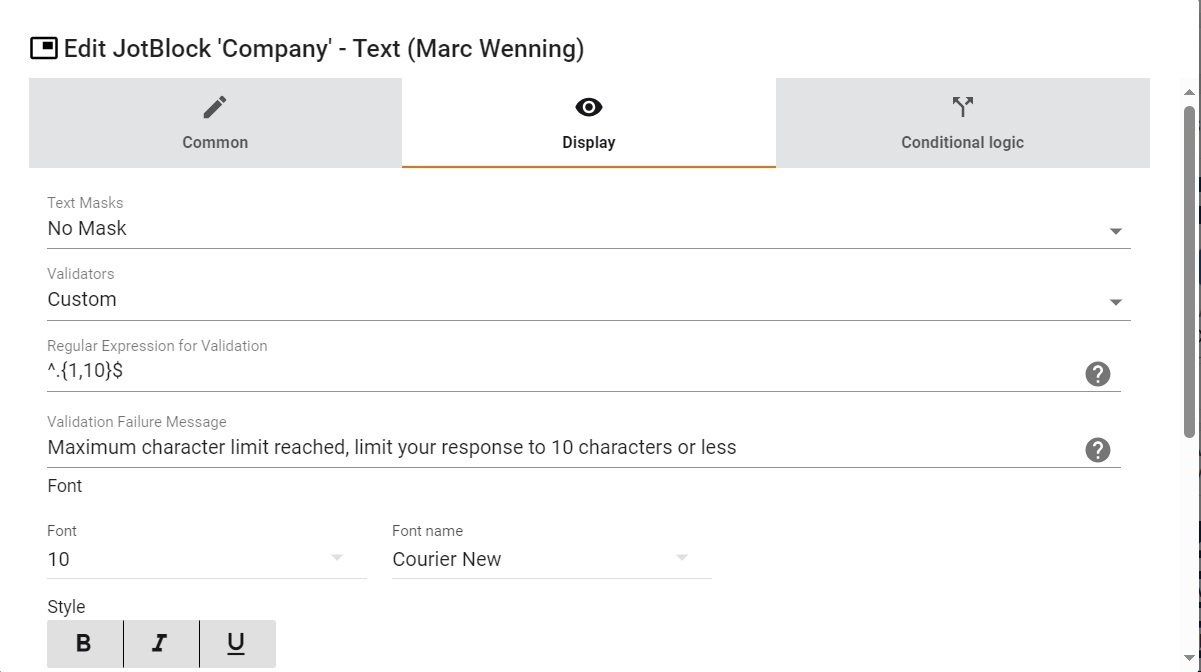The height and width of the screenshot is (672, 1201).
Task: Click the Font name dropdown arrow
Action: (x=682, y=557)
